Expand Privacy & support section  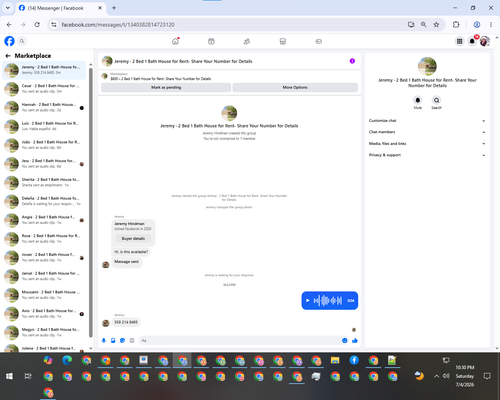[x=427, y=155]
